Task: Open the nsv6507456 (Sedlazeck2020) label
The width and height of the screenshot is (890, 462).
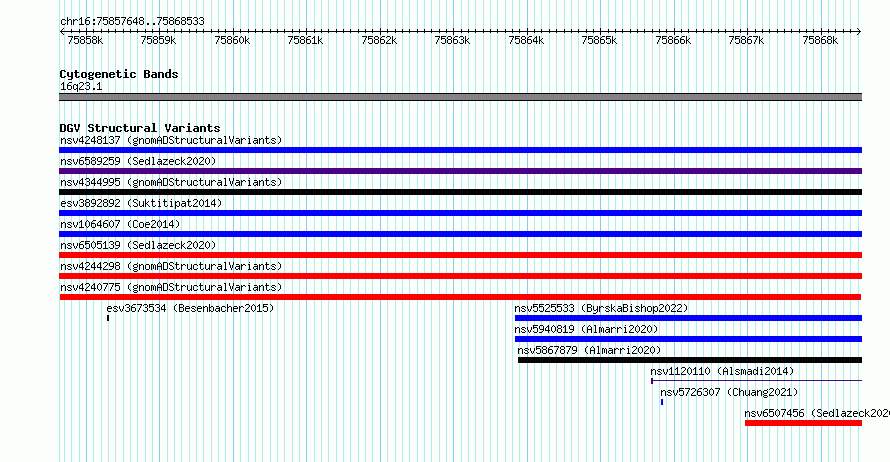Action: [817, 413]
